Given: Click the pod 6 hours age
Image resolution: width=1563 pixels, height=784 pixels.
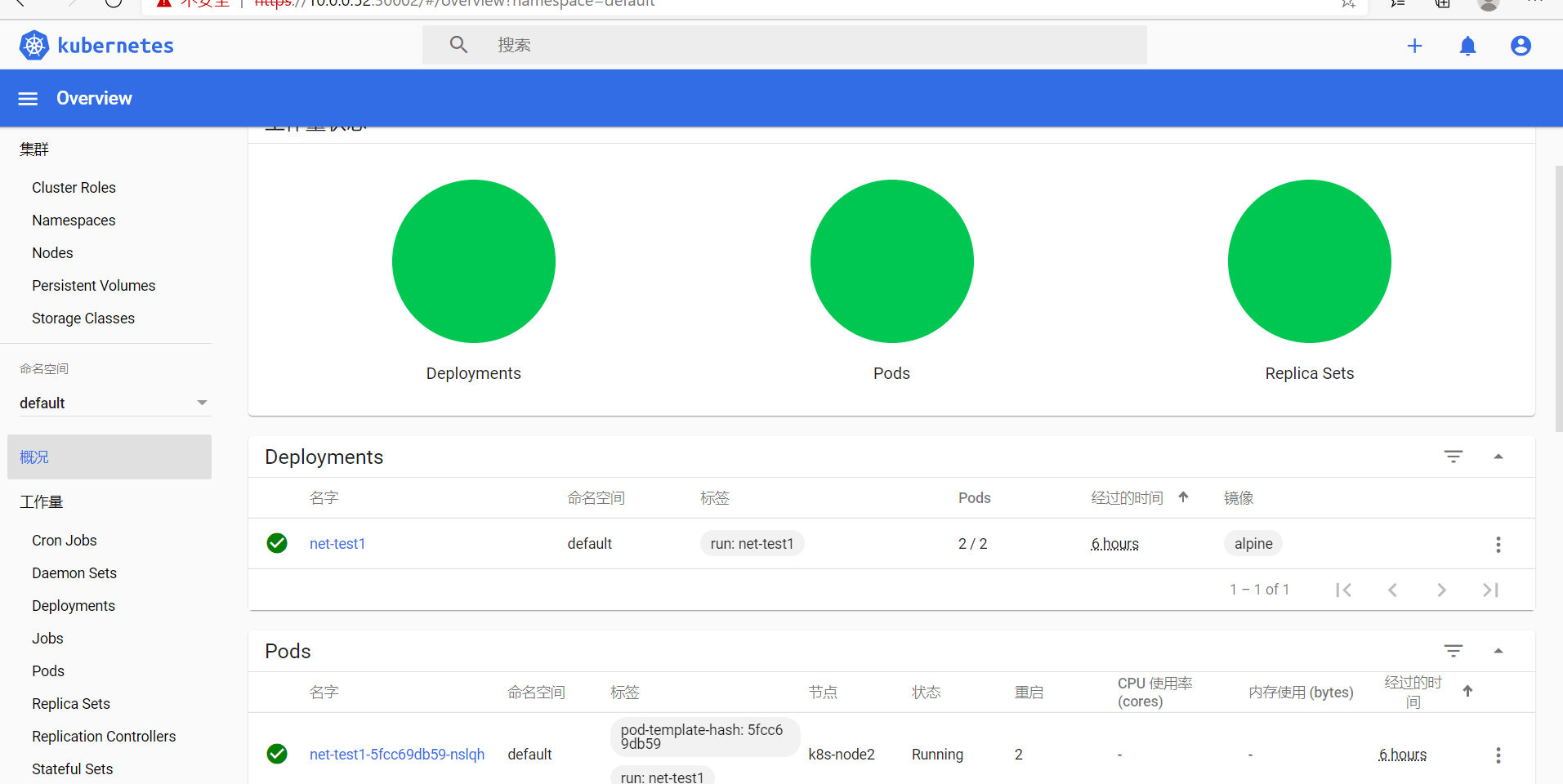Looking at the screenshot, I should pos(1403,755).
